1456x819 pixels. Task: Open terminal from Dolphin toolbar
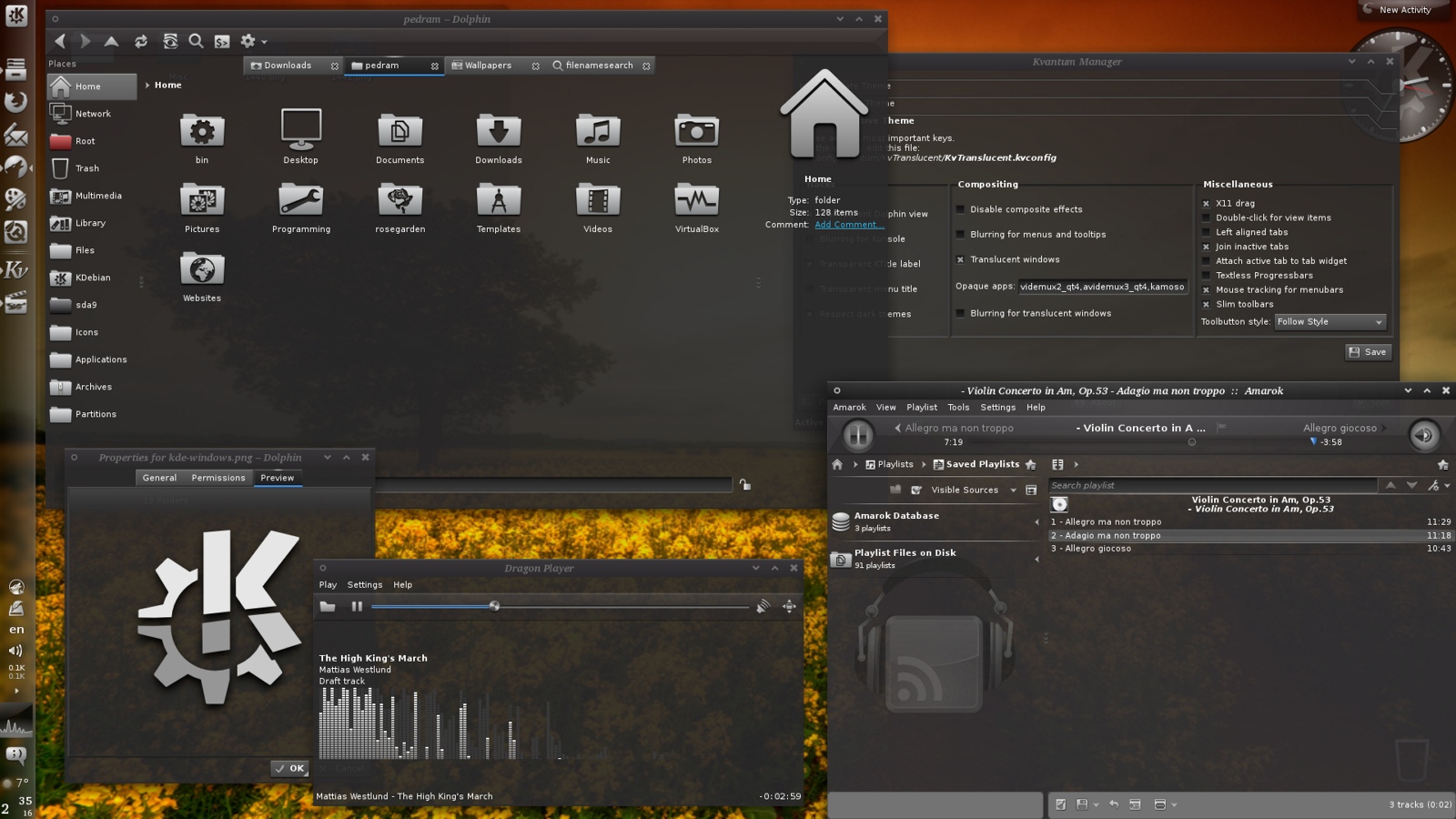(222, 41)
